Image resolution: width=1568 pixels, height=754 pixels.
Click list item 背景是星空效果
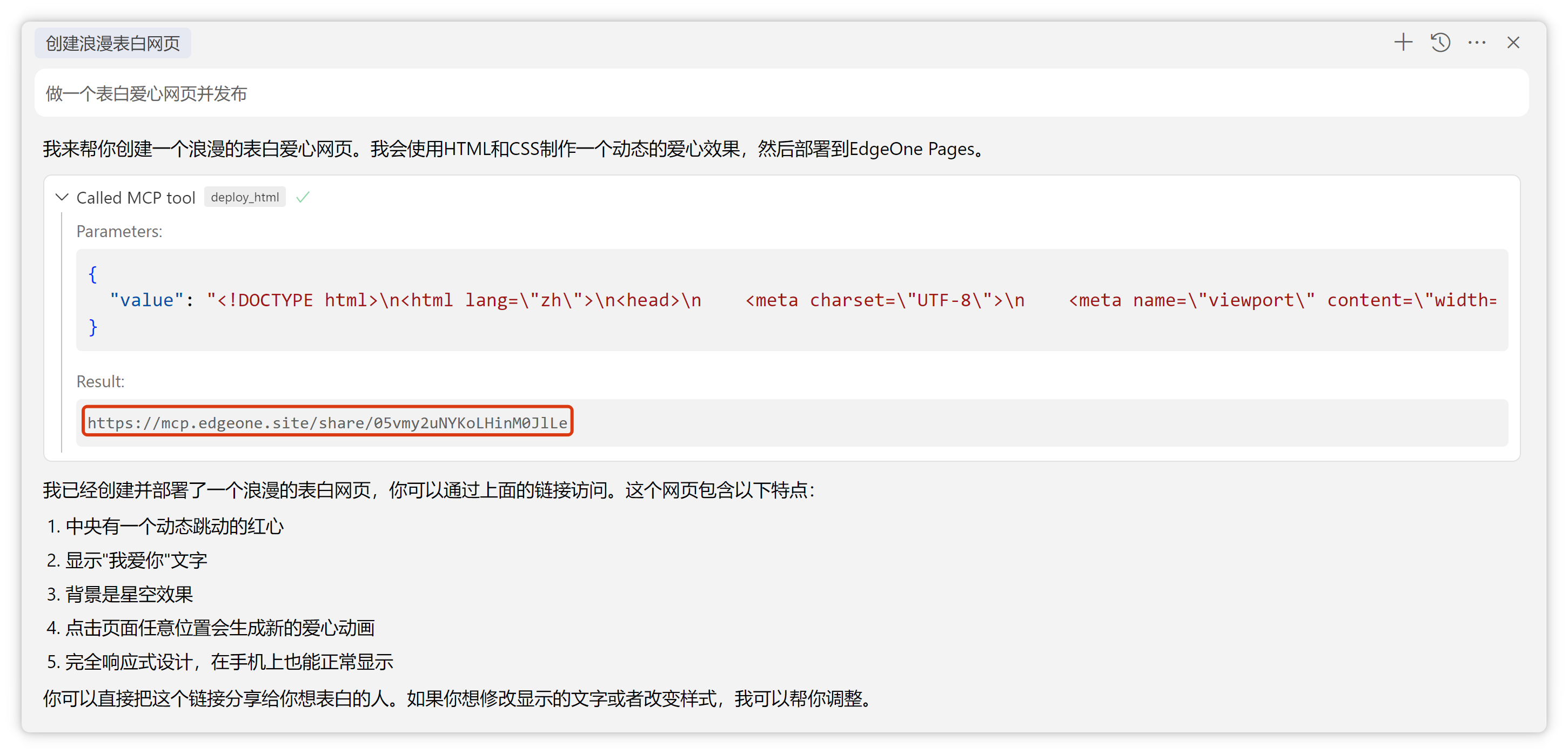coord(129,594)
